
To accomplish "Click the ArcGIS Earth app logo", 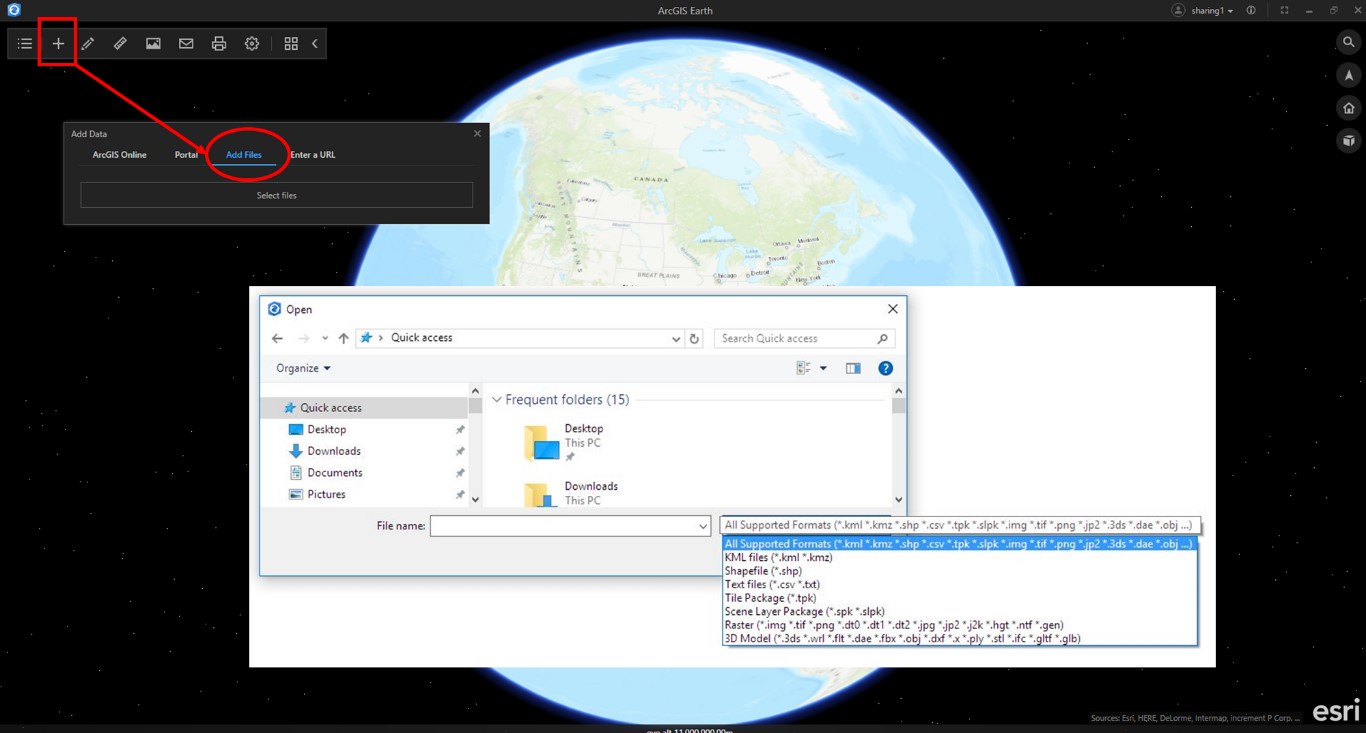I will (x=14, y=10).
